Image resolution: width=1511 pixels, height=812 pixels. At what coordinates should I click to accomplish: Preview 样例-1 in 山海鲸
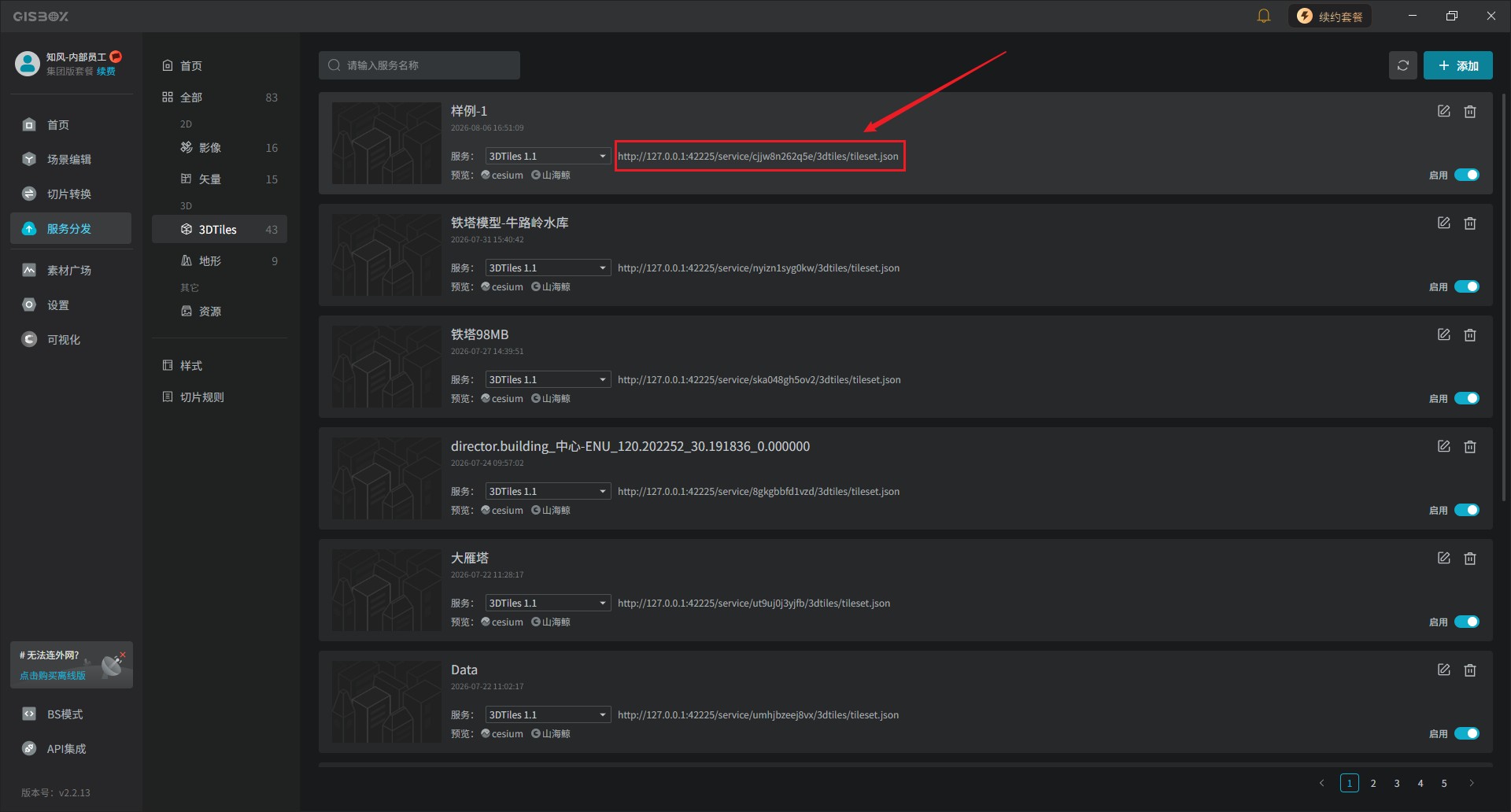click(x=551, y=175)
